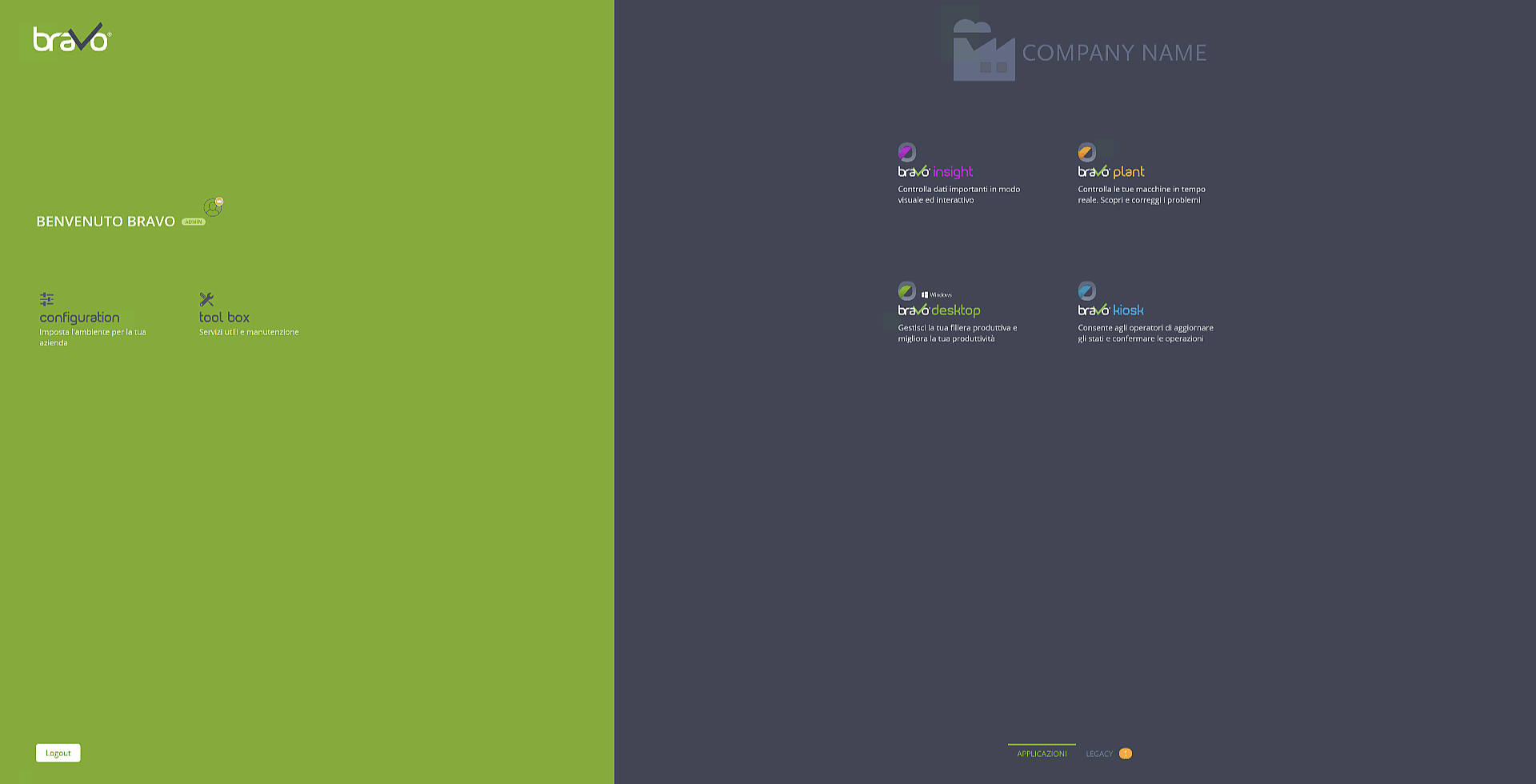This screenshot has height=784, width=1536.
Task: Launch bravo kiosk application
Action: tap(1110, 310)
